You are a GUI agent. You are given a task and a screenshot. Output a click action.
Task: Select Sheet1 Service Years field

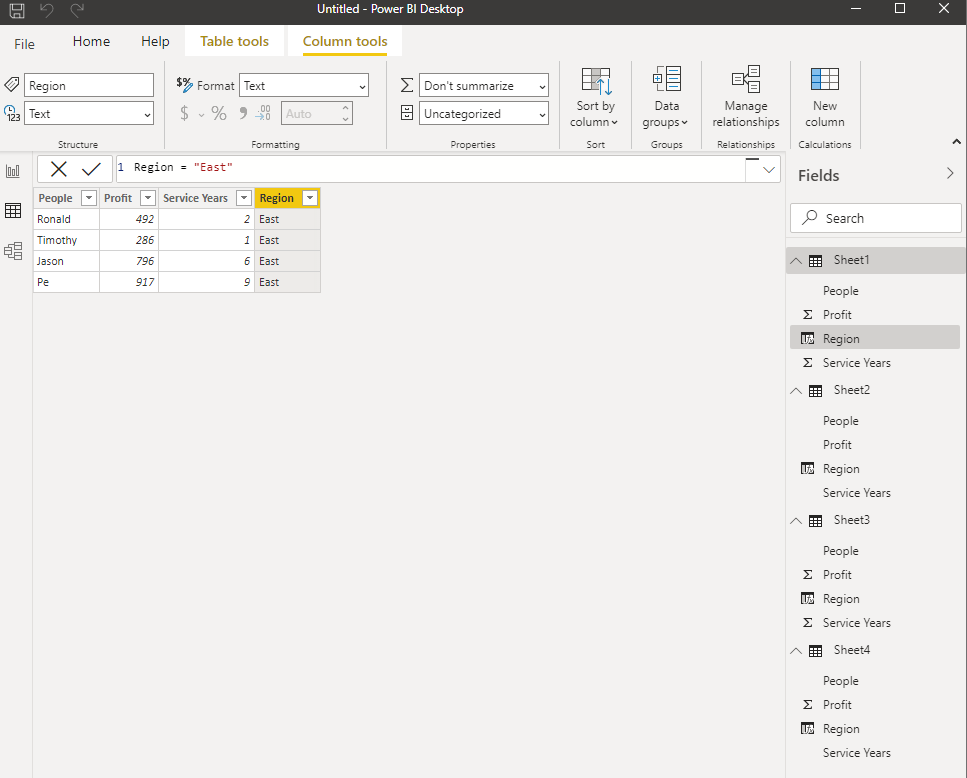pos(874,362)
